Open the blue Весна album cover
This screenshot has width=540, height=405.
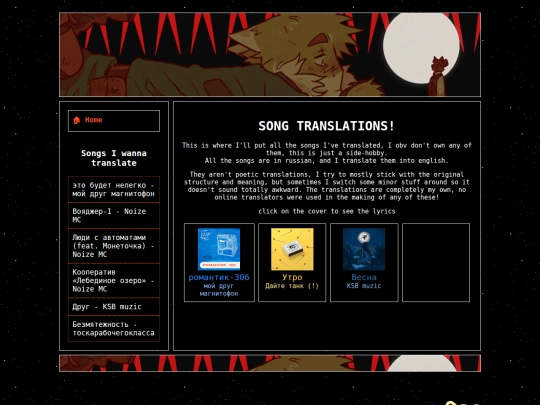[364, 249]
